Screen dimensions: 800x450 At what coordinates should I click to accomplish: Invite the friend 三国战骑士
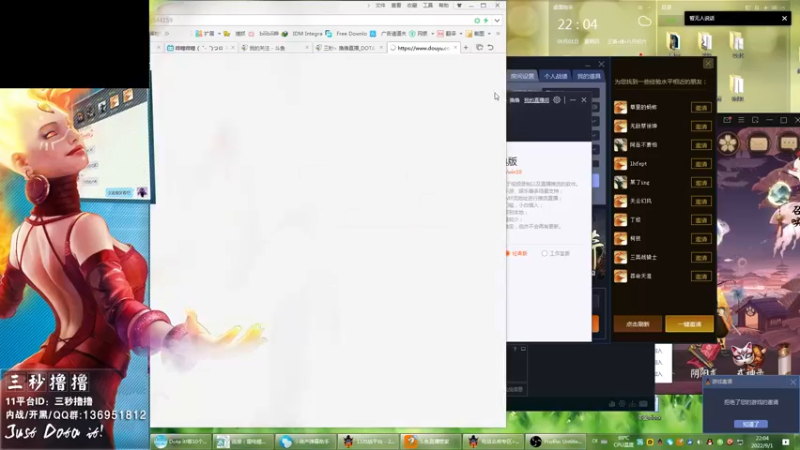[701, 258]
